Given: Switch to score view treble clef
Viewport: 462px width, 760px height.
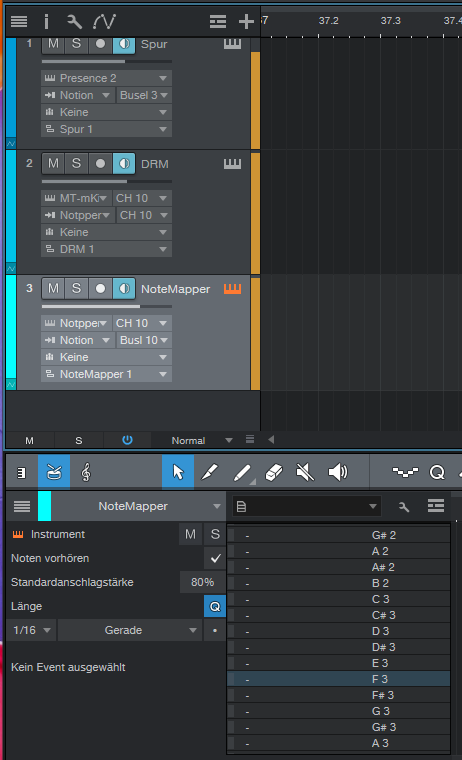Looking at the screenshot, I should click(86, 472).
